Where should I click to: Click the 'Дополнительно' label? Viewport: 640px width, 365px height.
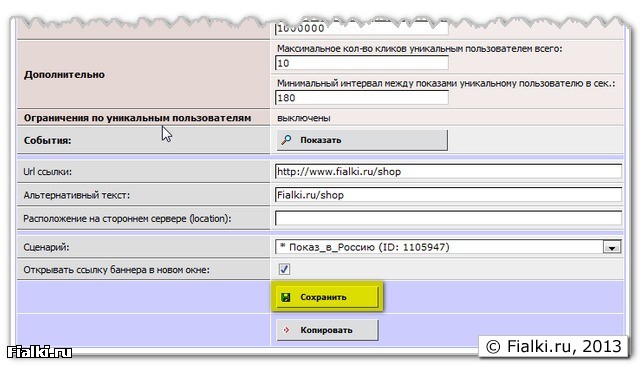click(x=64, y=75)
